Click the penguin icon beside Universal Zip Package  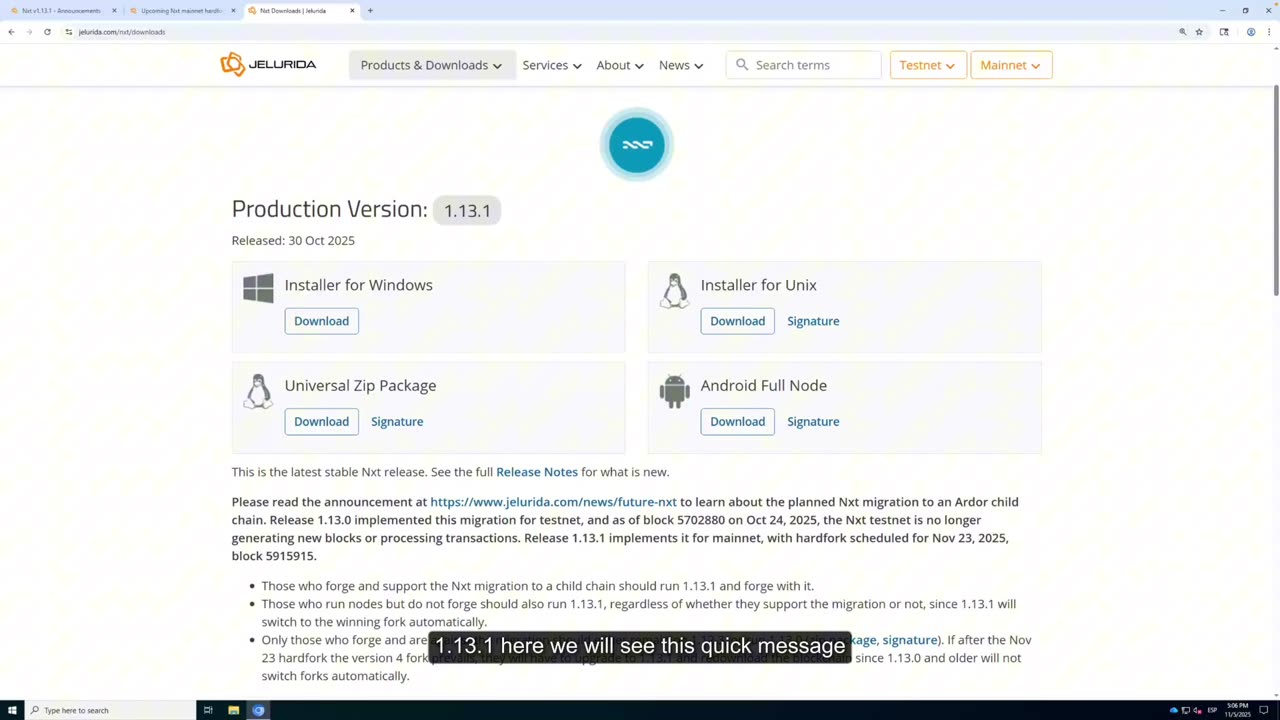258,391
